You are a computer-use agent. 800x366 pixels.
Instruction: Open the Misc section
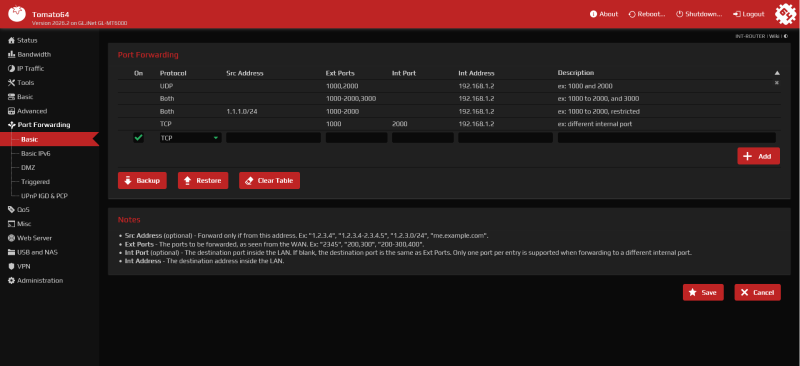coord(19,224)
